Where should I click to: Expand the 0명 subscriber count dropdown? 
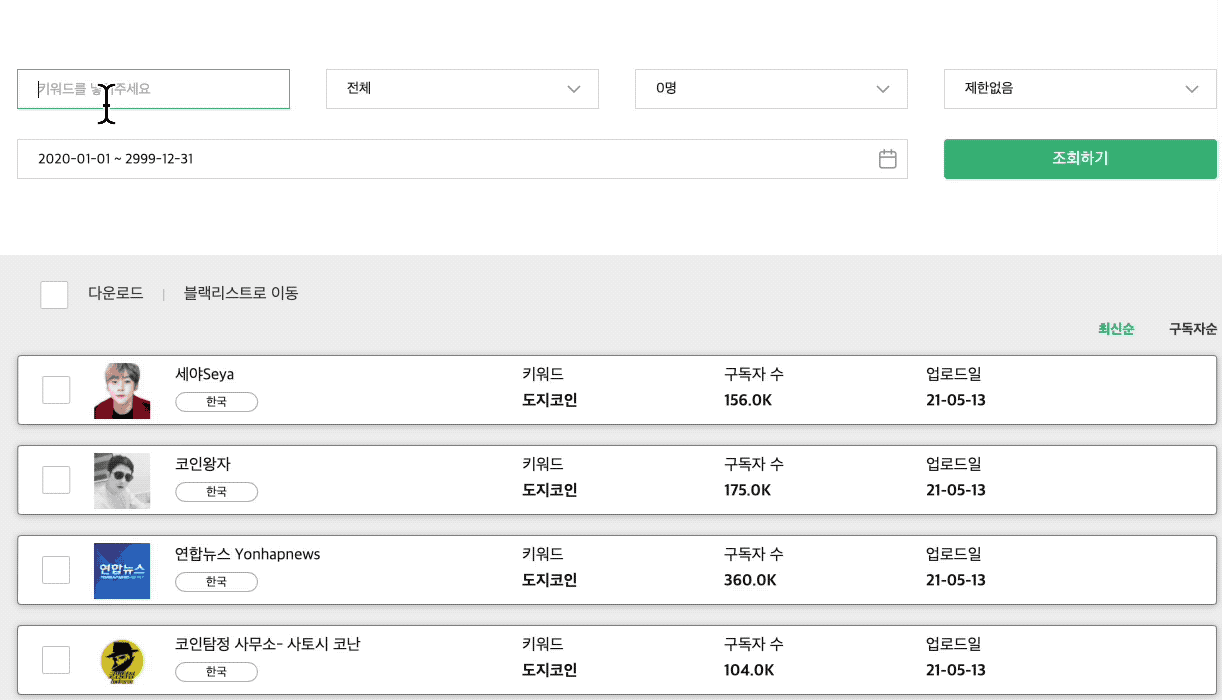coord(771,88)
